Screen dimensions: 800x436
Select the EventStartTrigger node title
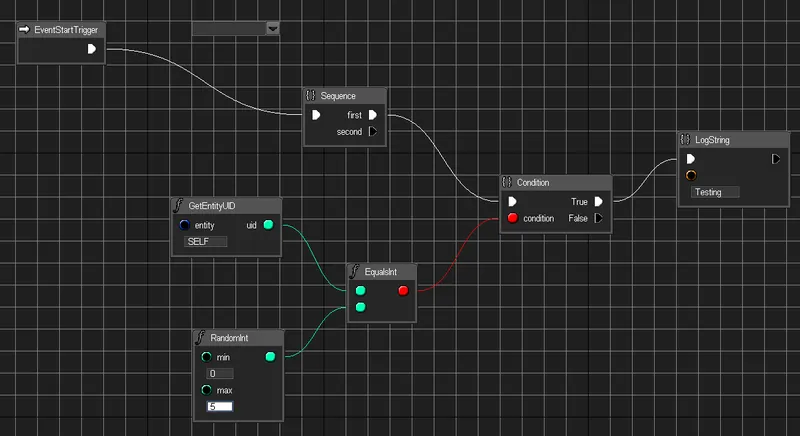[66, 30]
